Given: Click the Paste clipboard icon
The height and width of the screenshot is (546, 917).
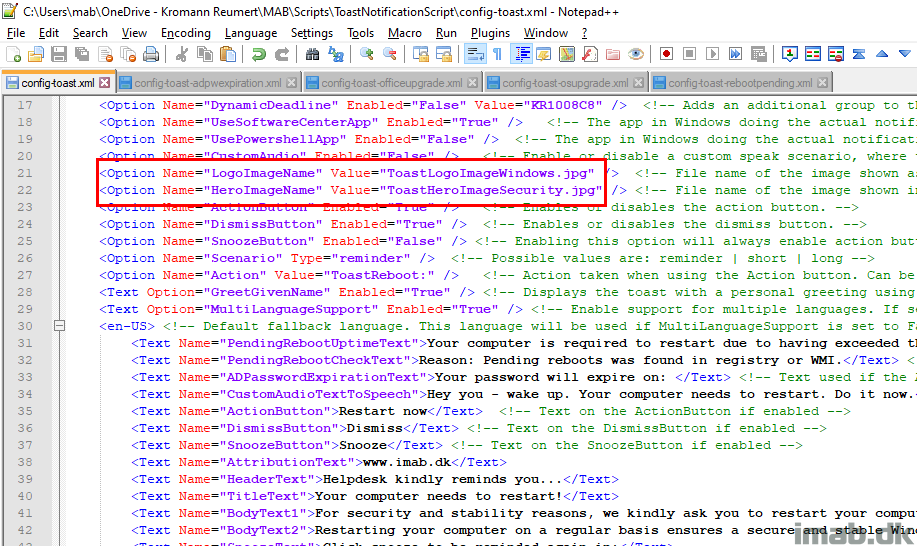Looking at the screenshot, I should tap(228, 54).
